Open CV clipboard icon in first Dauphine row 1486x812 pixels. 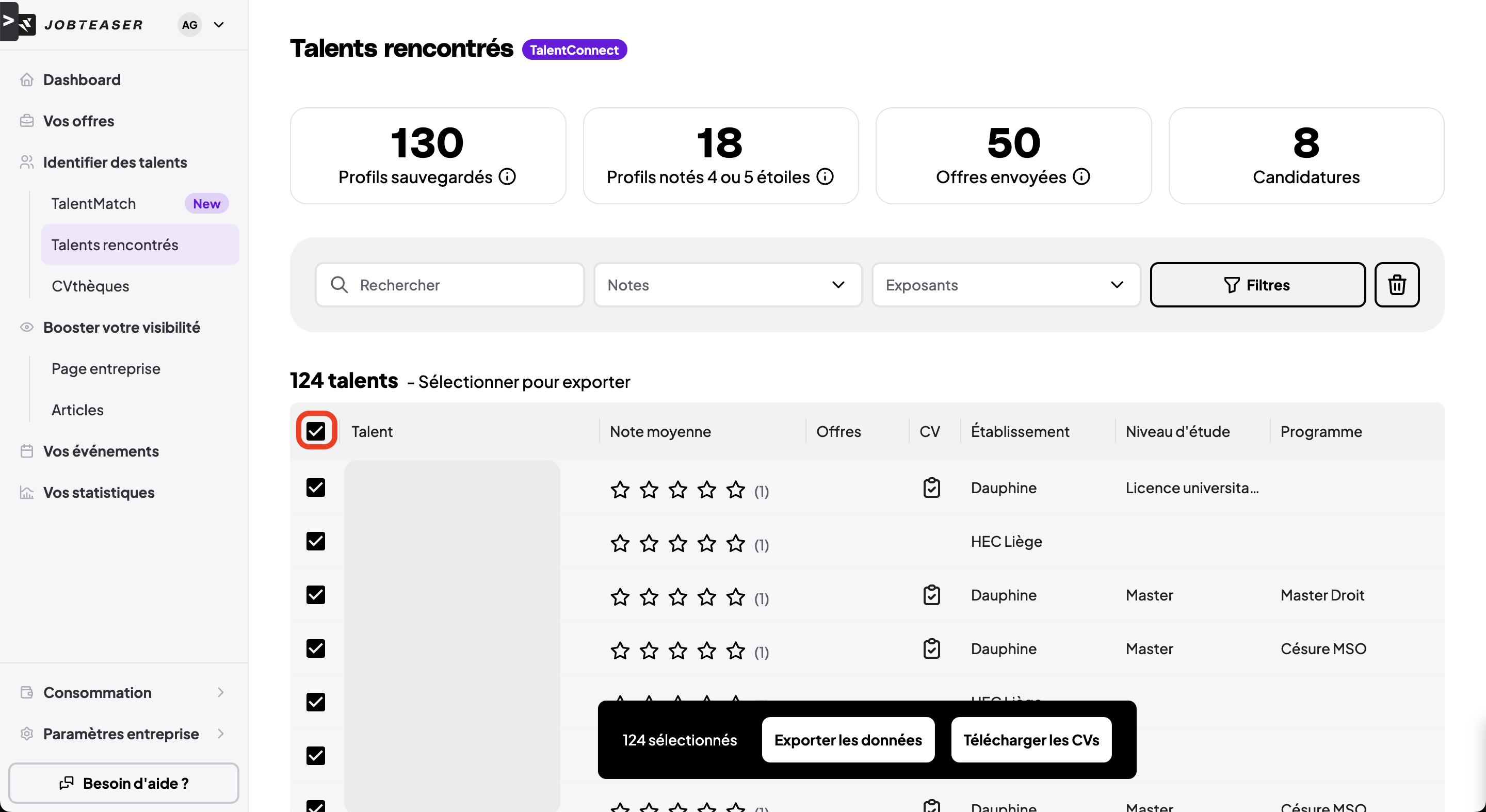(931, 488)
